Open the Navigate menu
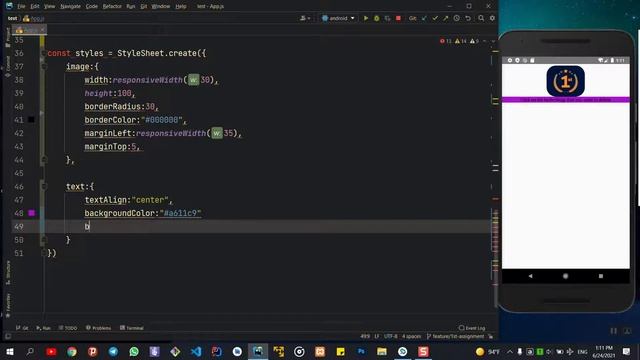Screen dimensions: 640x360 point(71,7)
